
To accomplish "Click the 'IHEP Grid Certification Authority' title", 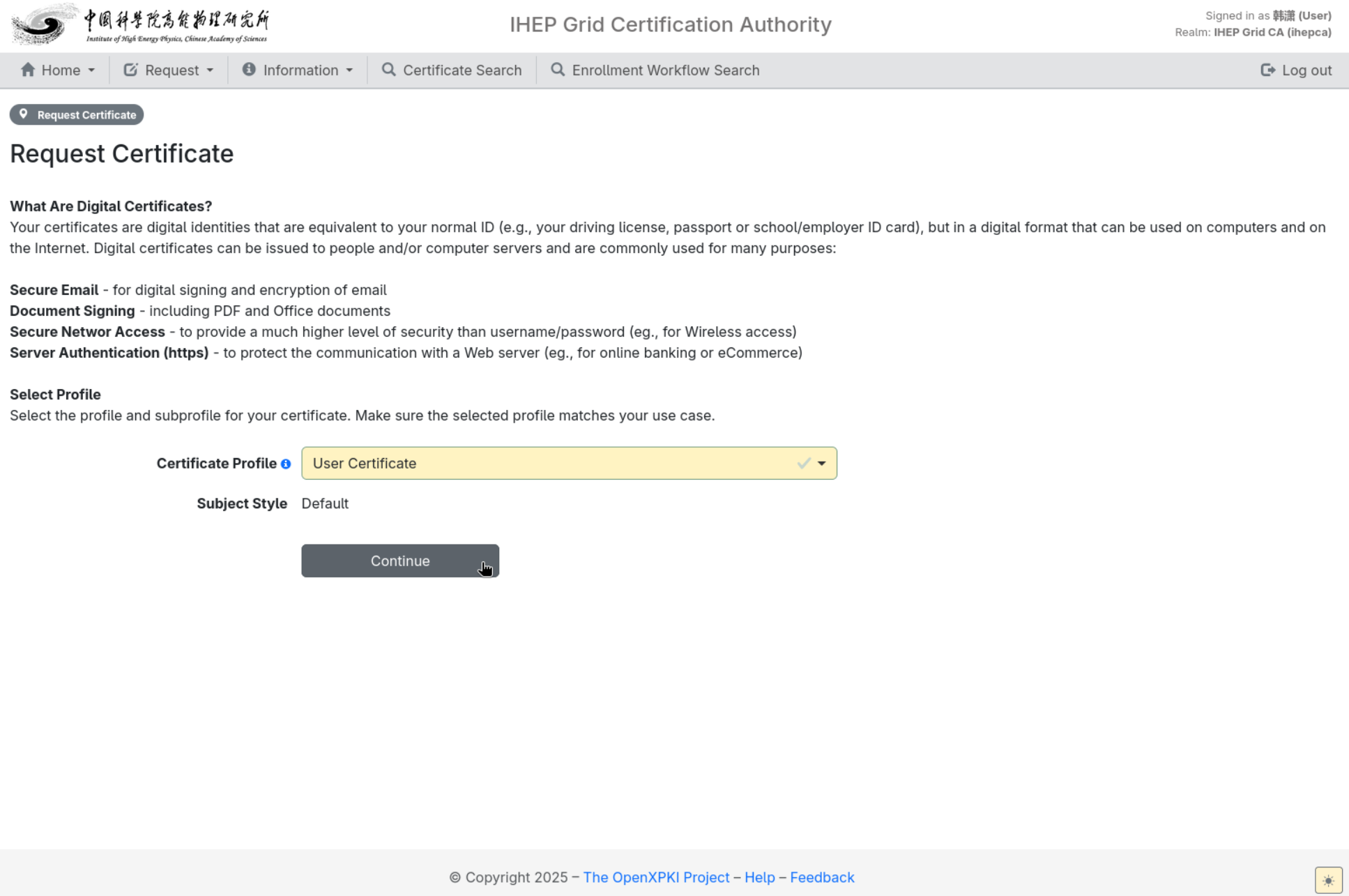I will (671, 24).
